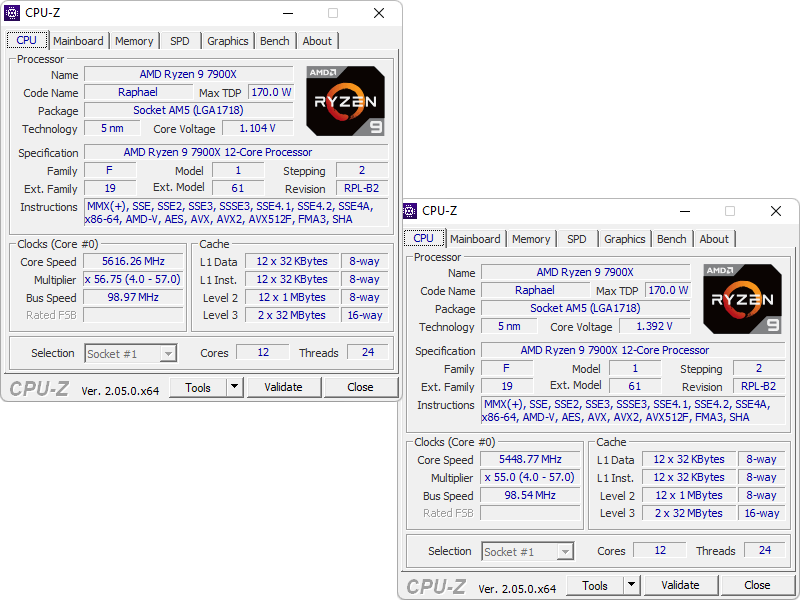Minimize the left CPU-Z window
This screenshot has height=600, width=800.
(288, 13)
